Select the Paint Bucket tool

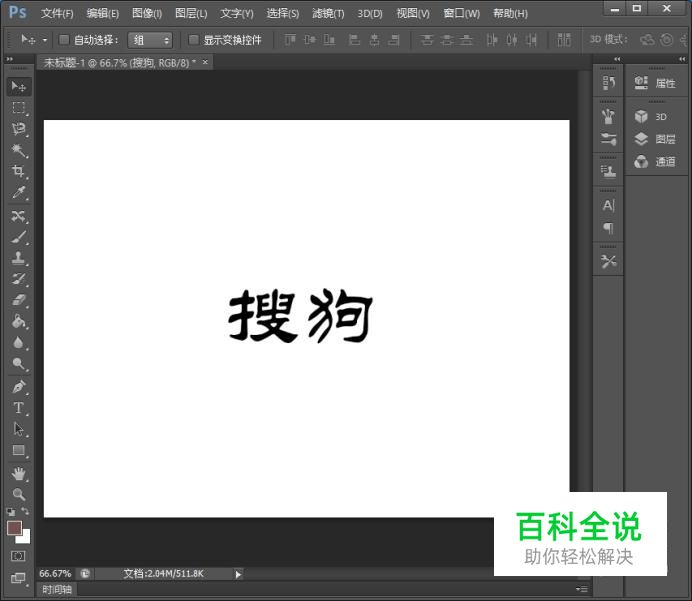tap(19, 321)
